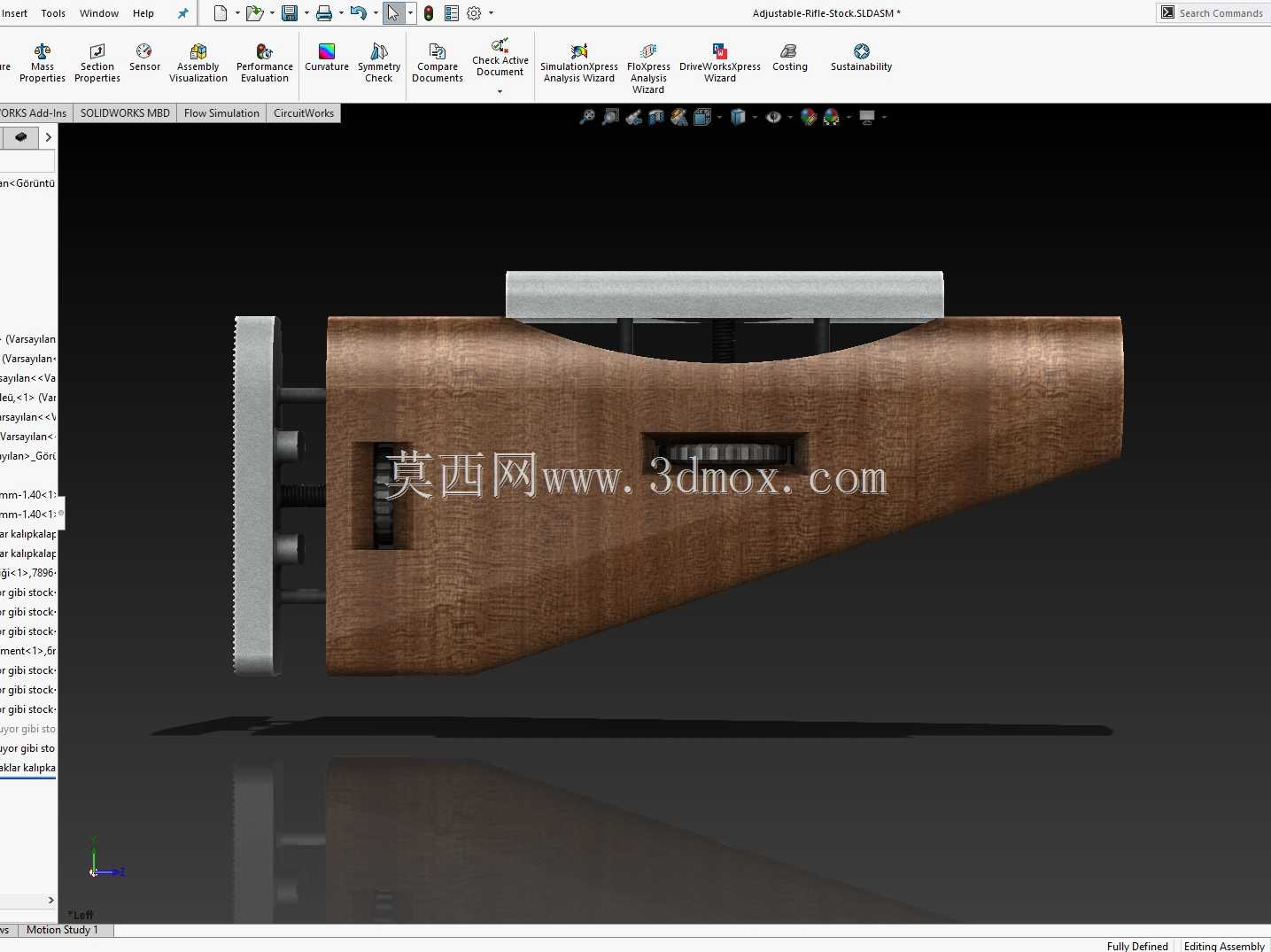The height and width of the screenshot is (952, 1271).
Task: Open Options gear icon
Action: point(474,13)
